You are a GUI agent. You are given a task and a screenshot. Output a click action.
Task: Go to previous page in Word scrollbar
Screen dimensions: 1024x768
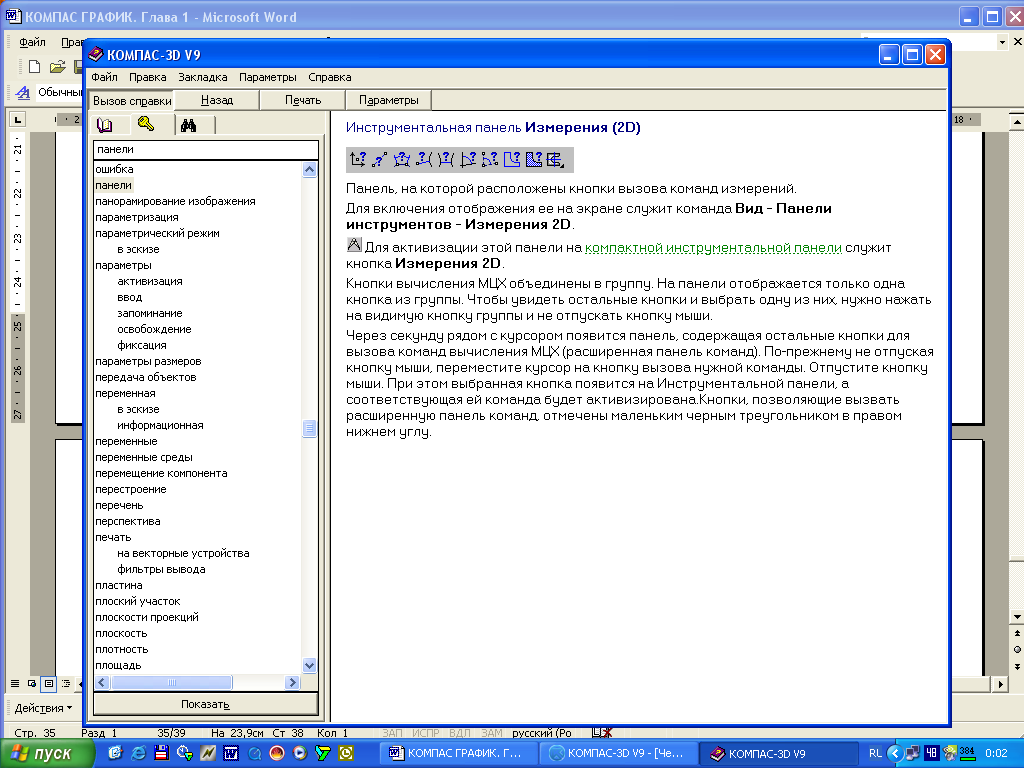coord(1017,633)
